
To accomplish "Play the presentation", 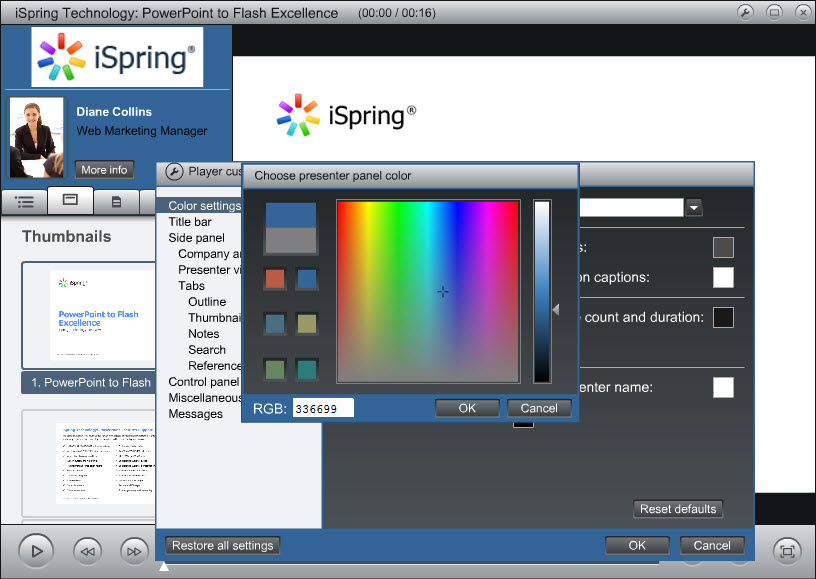I will pos(36,551).
